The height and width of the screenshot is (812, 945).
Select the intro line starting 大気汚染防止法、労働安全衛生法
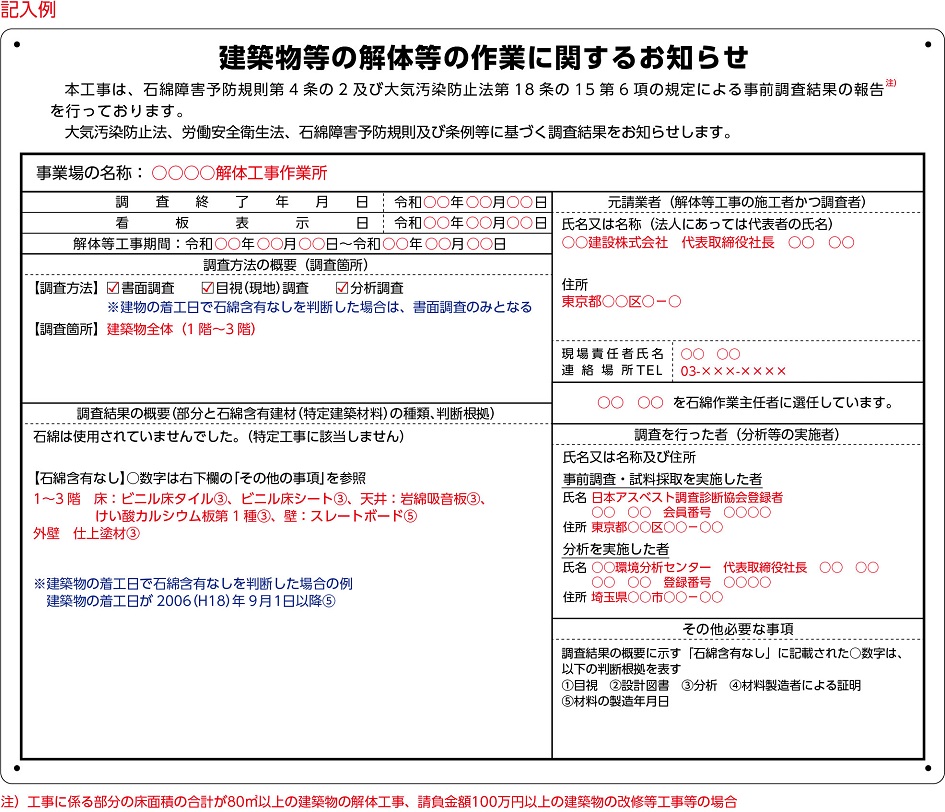(398, 132)
